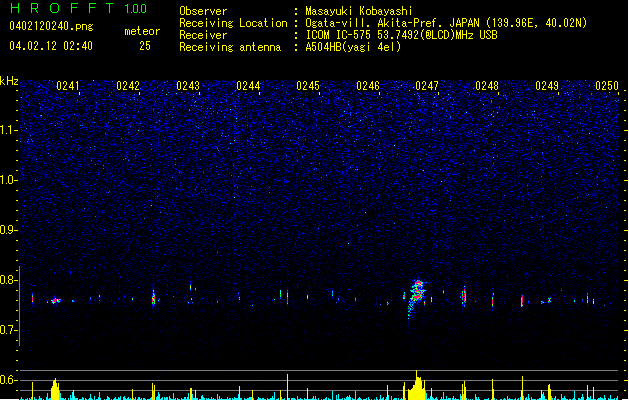The width and height of the screenshot is (629, 400).
Task: Click the meteor echo blob just before 0241
Action: click(56, 301)
